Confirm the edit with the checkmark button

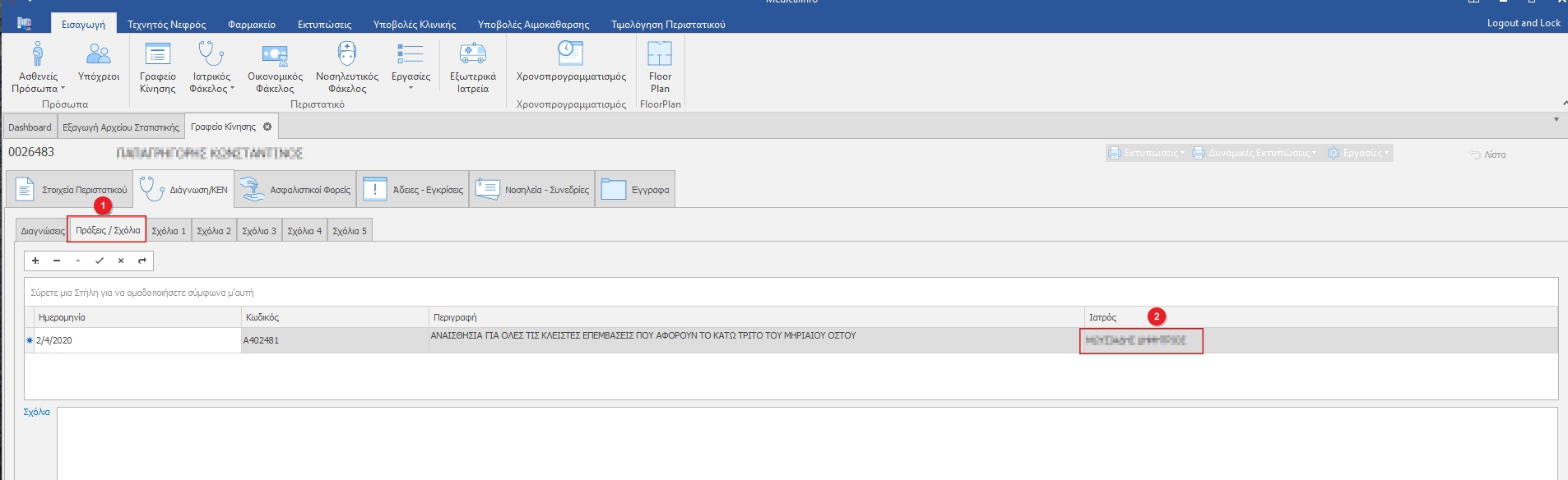click(100, 261)
